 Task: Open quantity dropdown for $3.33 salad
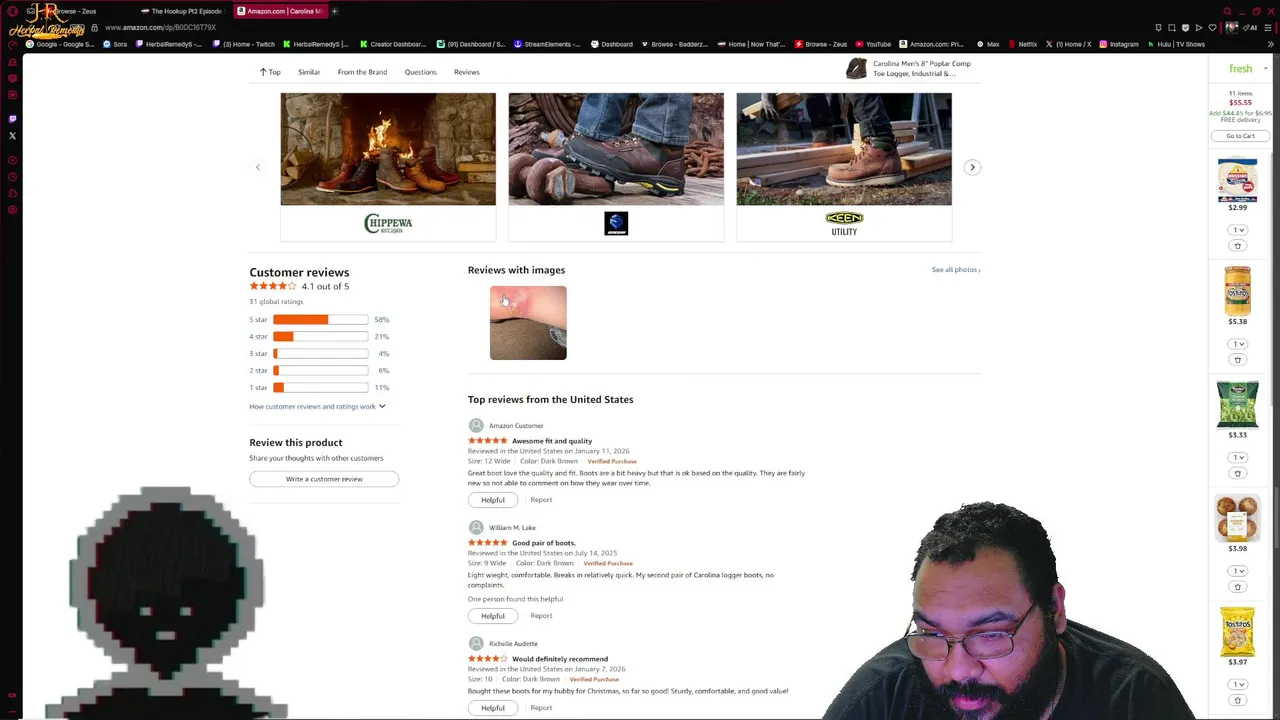[1238, 457]
